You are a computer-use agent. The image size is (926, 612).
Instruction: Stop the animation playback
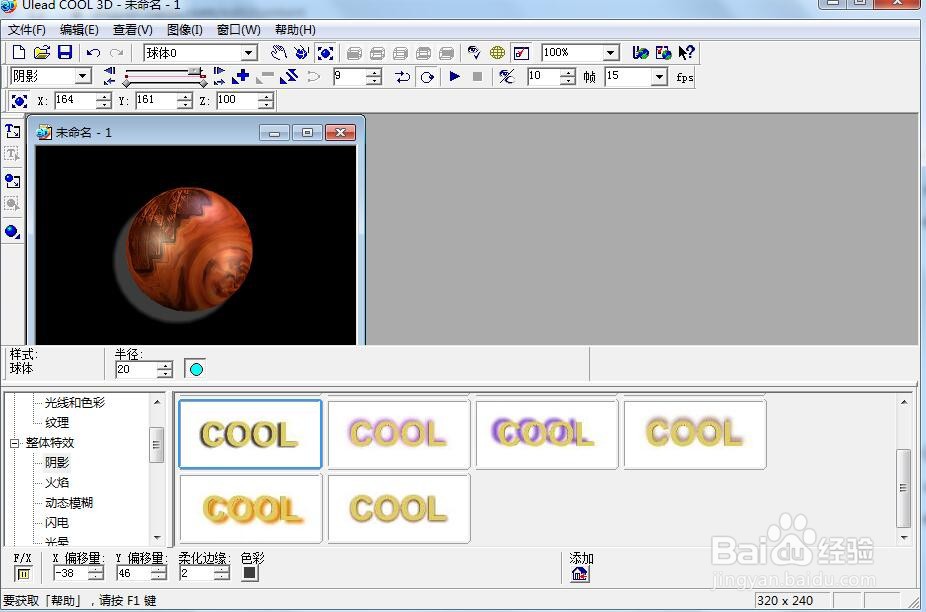click(477, 77)
